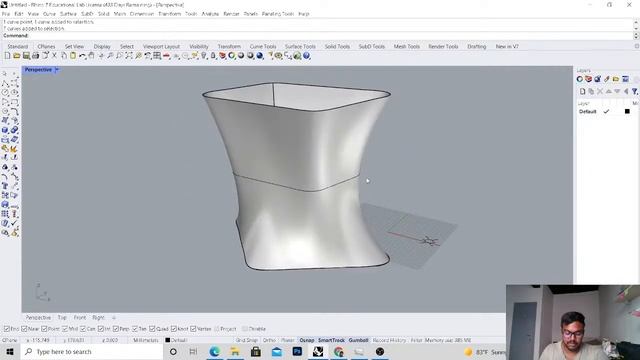The image size is (640, 360).
Task: Click the New file icon in Standard toolbar
Action: pyautogui.click(x=7, y=56)
